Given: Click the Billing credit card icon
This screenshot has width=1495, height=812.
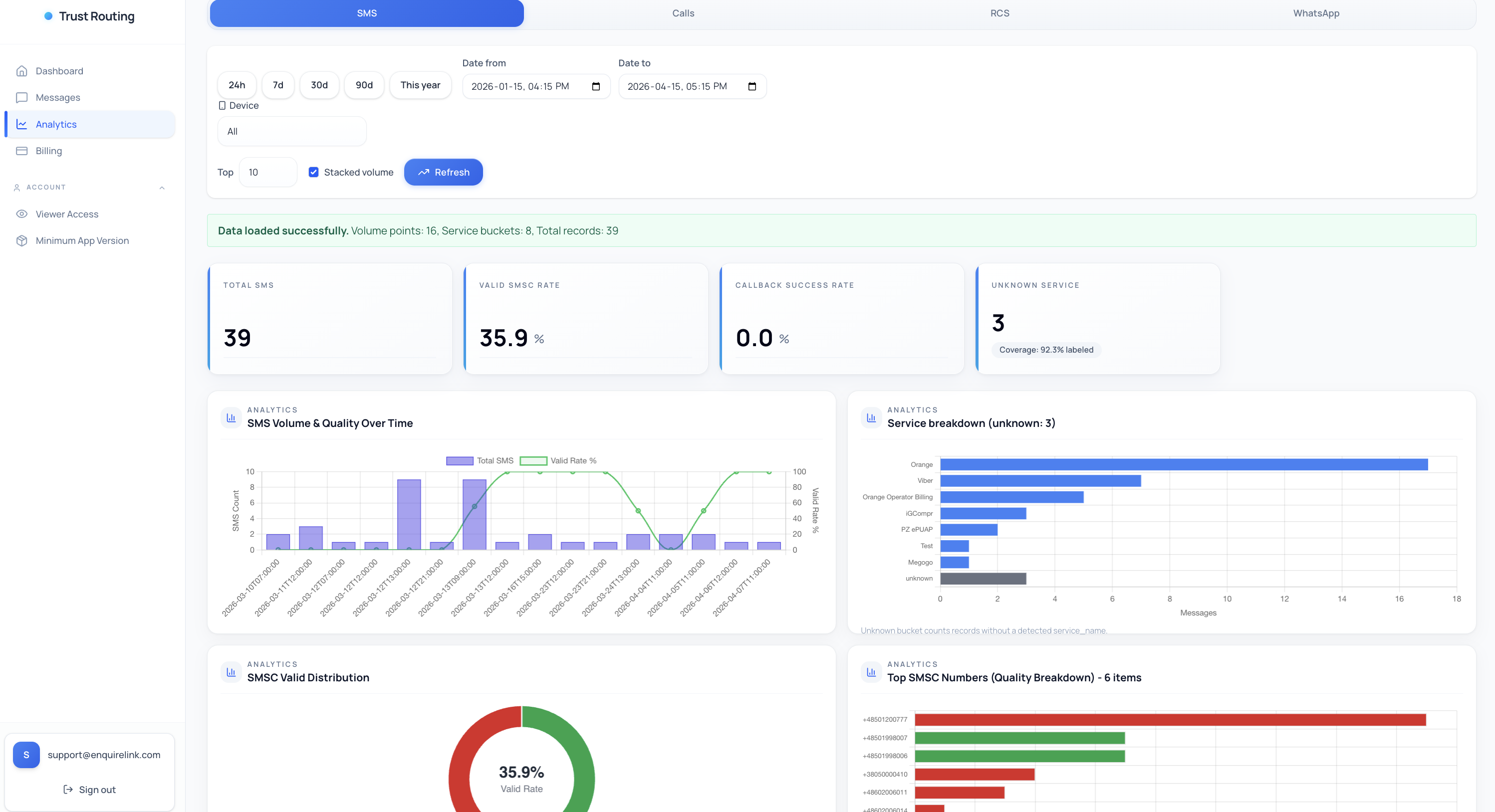Looking at the screenshot, I should click(x=21, y=151).
